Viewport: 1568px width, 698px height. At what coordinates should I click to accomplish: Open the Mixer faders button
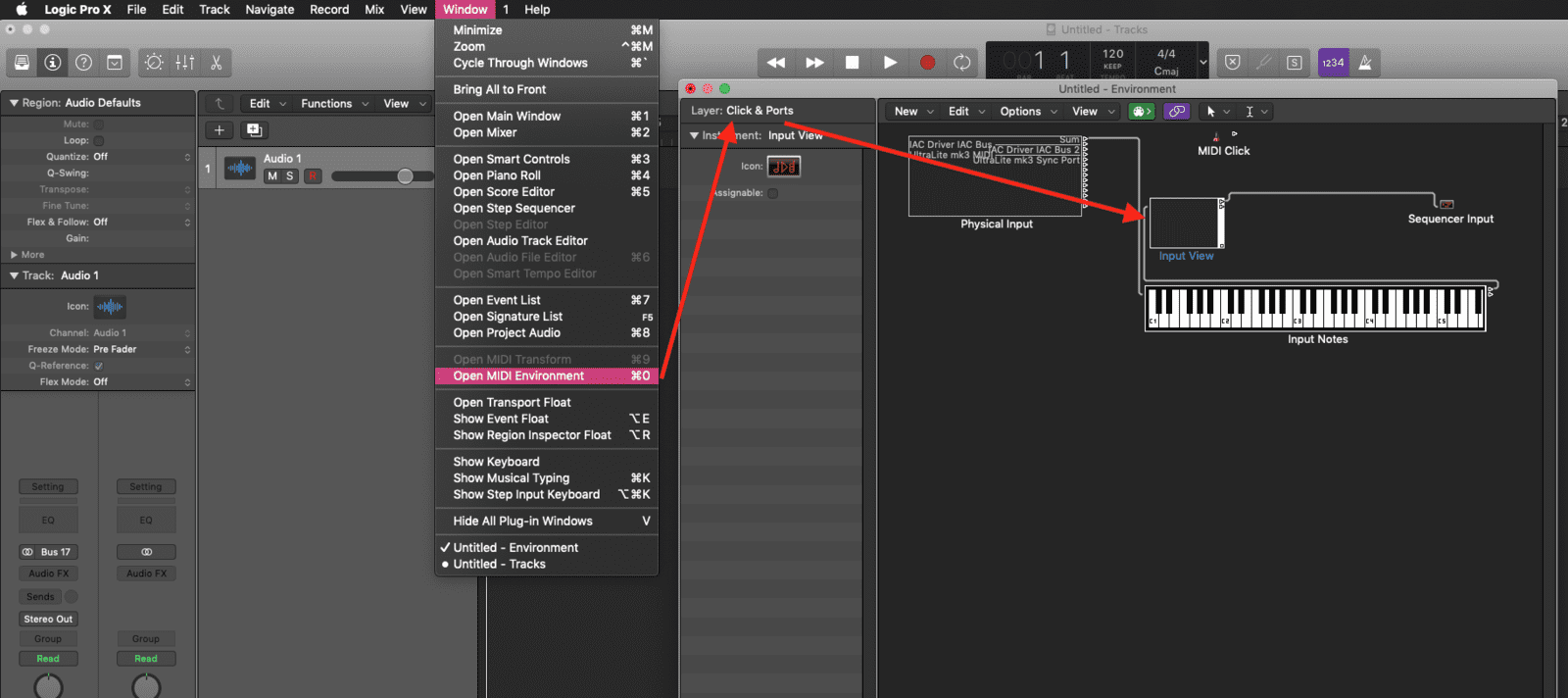coord(185,63)
